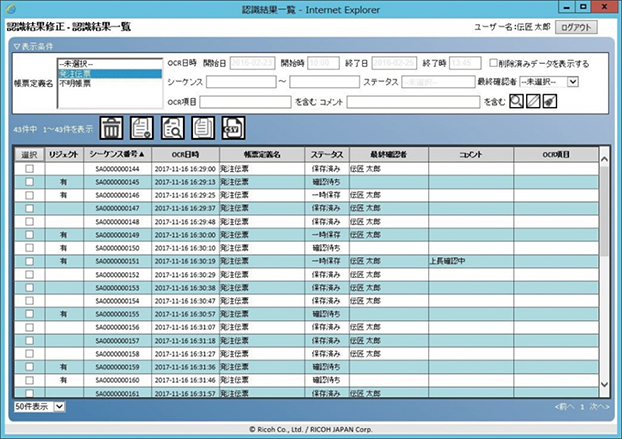Viewport: 622px width, 439px height.
Task: Click the document edit icon beside the trash can
Action: [143, 127]
